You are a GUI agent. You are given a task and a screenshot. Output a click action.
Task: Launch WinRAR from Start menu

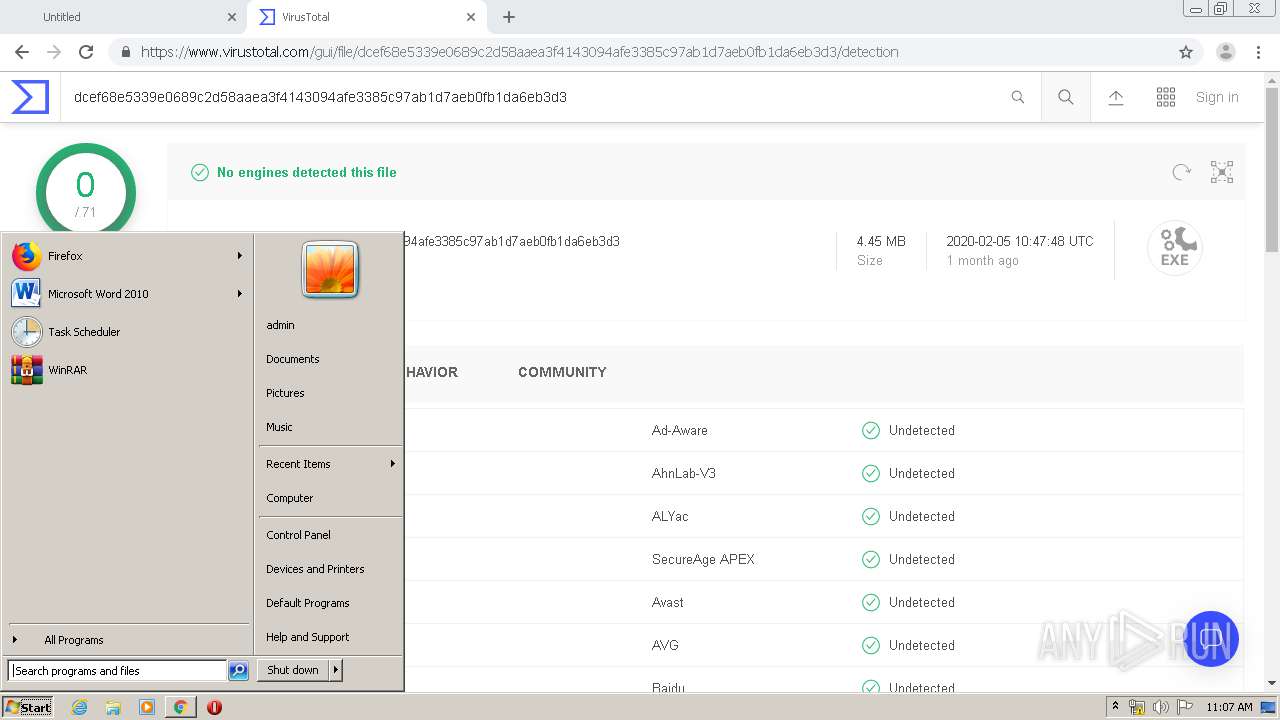[125, 370]
